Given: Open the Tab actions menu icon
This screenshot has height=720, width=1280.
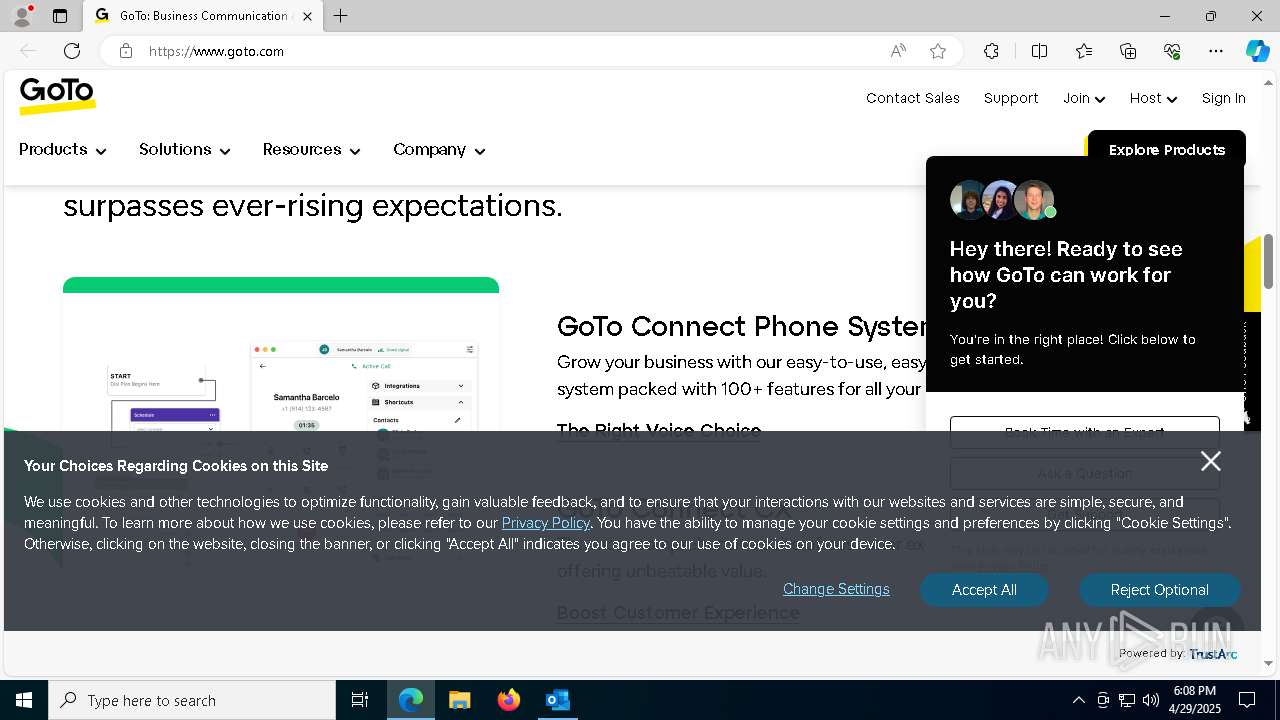Looking at the screenshot, I should [x=60, y=16].
